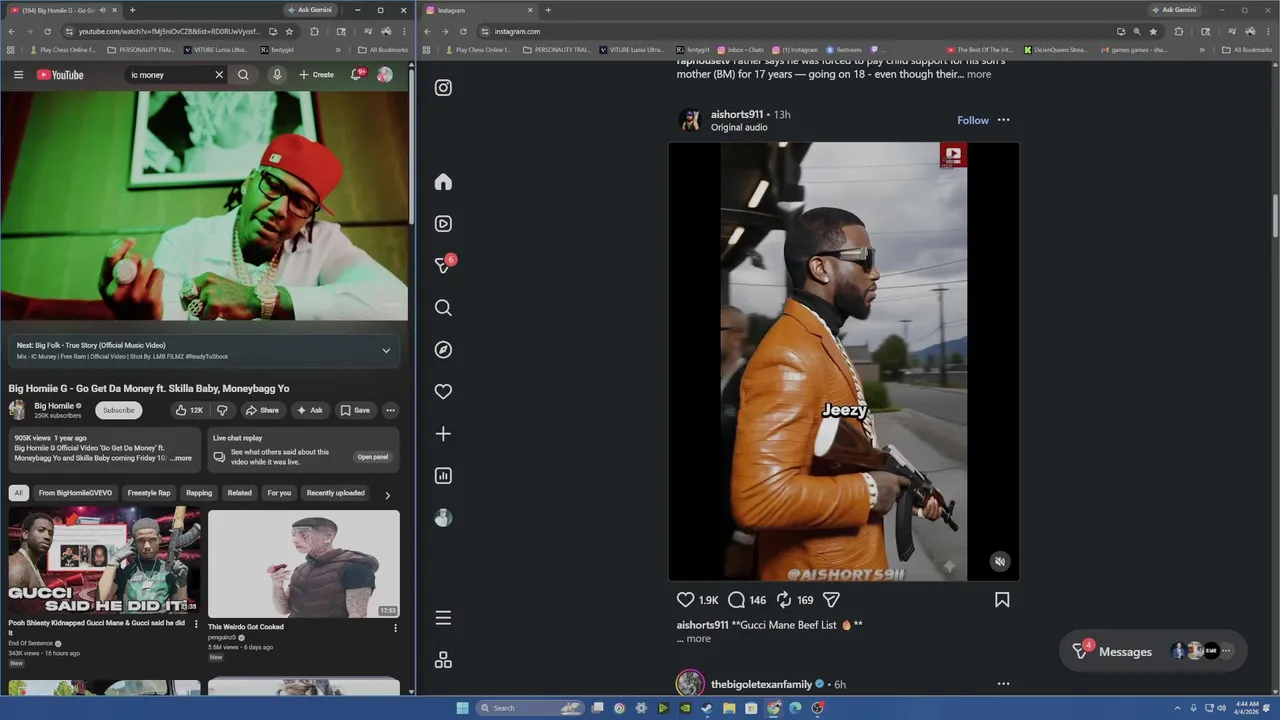Unmute the aishorts911 reel audio

[x=999, y=562]
